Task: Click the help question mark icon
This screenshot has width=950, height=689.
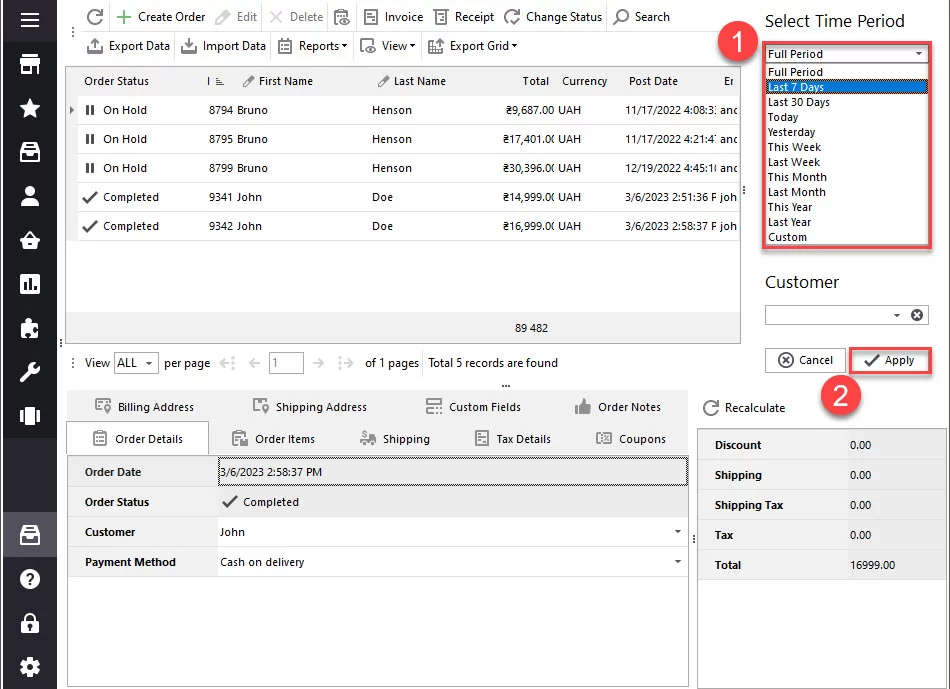Action: click(30, 579)
